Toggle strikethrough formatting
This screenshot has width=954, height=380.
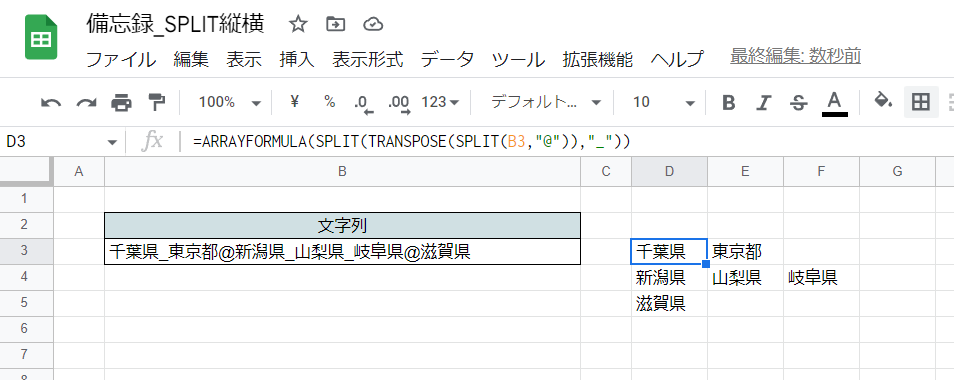[798, 102]
